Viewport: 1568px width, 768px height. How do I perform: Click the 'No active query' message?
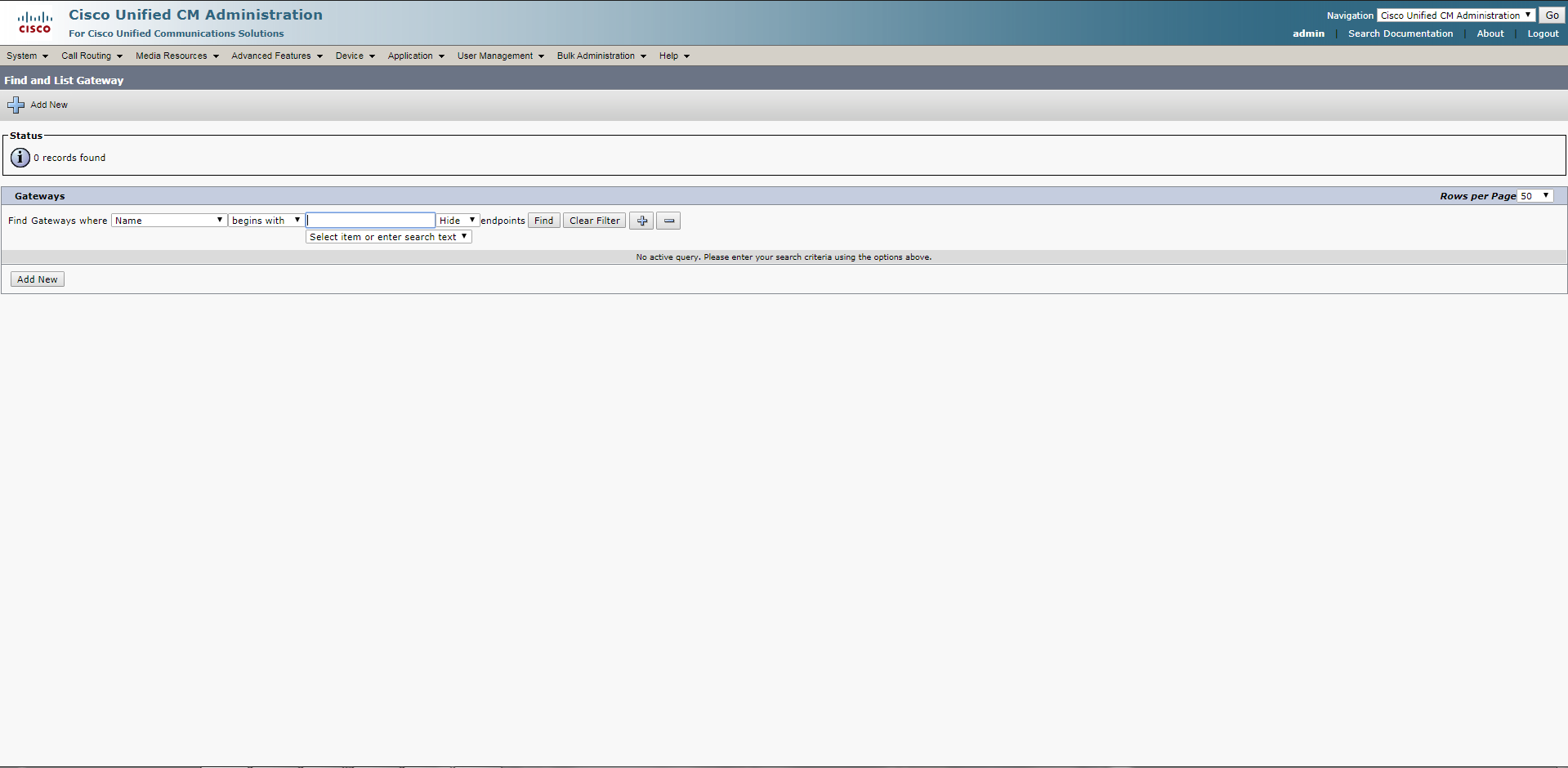pyautogui.click(x=784, y=257)
